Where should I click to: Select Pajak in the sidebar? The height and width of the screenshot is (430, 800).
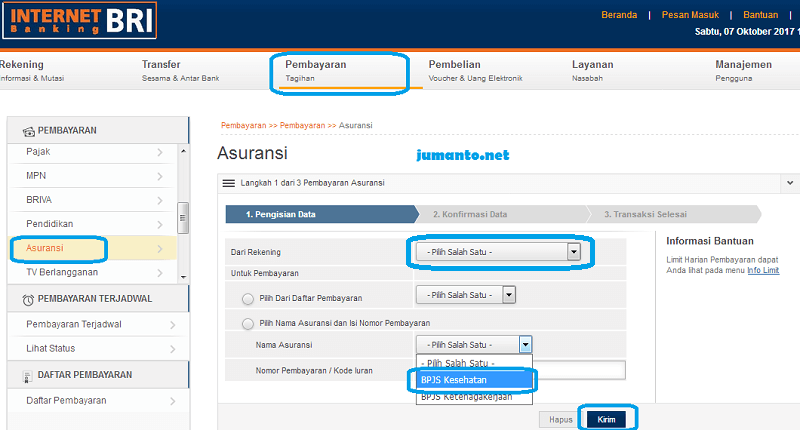93,152
